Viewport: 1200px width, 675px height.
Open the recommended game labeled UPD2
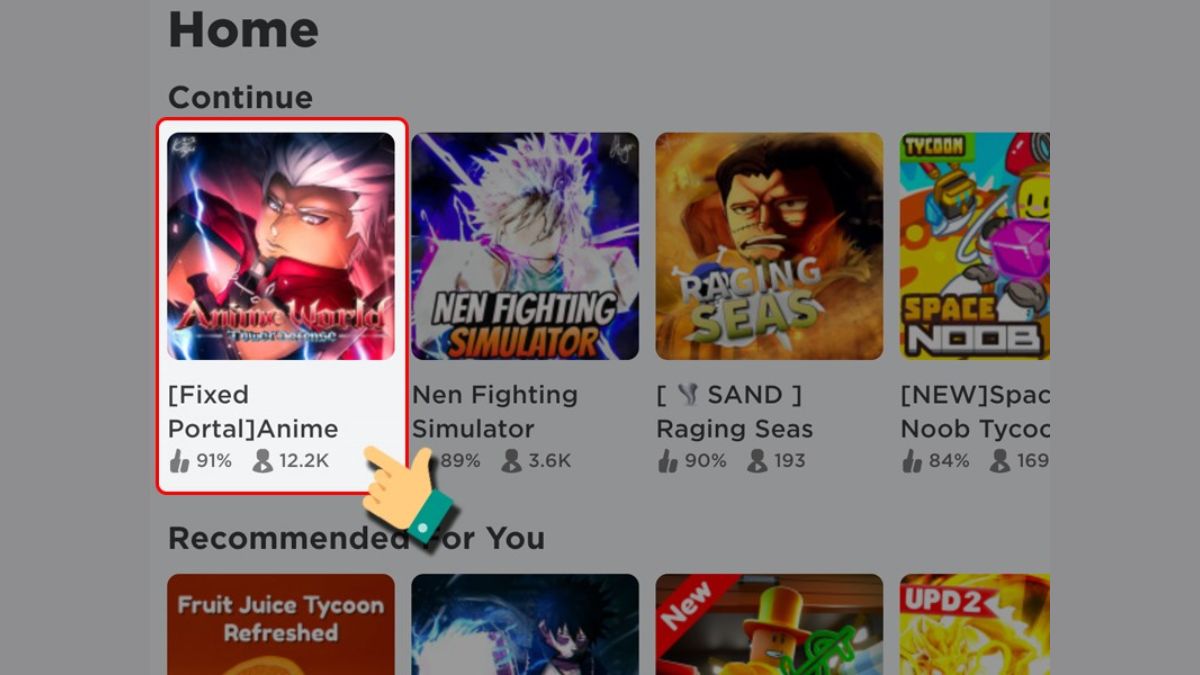click(975, 624)
